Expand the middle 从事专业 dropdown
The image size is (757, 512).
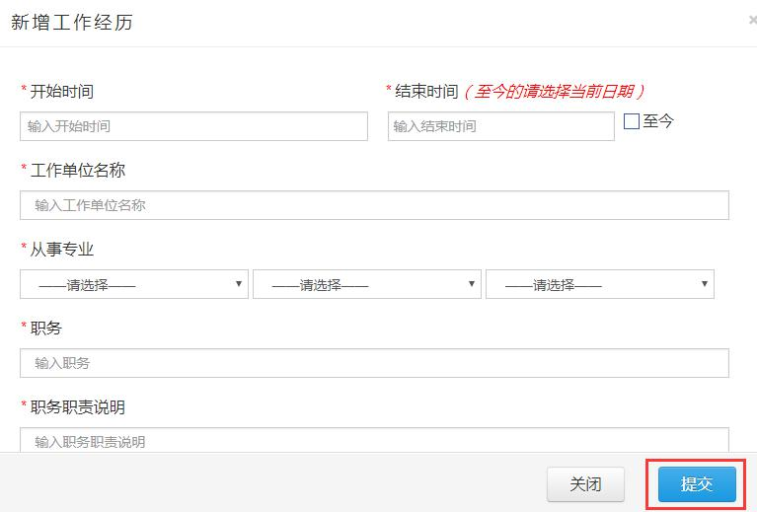click(367, 284)
